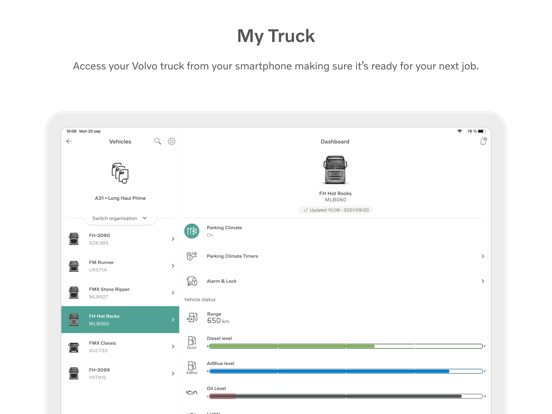Viewport: 552px width, 414px height.
Task: Open FMX Stone Ripper via its chevron
Action: click(173, 293)
